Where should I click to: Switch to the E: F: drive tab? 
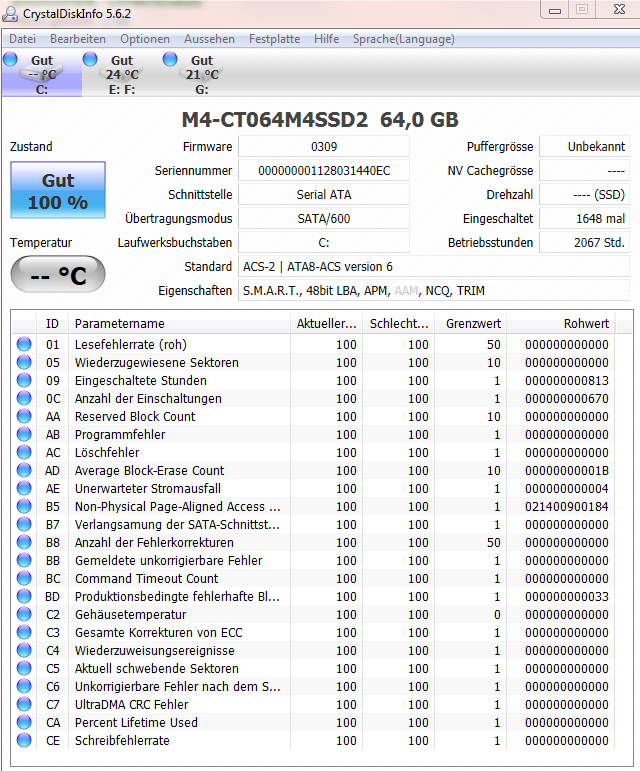(122, 74)
